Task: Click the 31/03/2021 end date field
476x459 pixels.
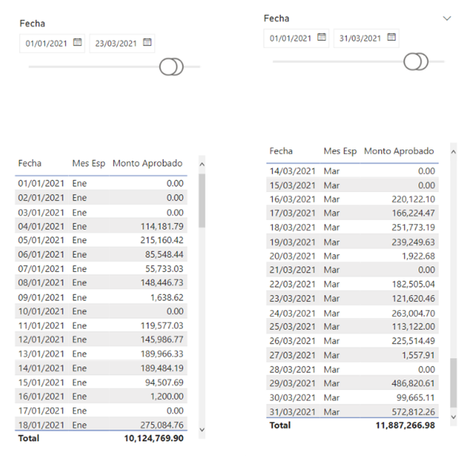Action: click(x=366, y=38)
